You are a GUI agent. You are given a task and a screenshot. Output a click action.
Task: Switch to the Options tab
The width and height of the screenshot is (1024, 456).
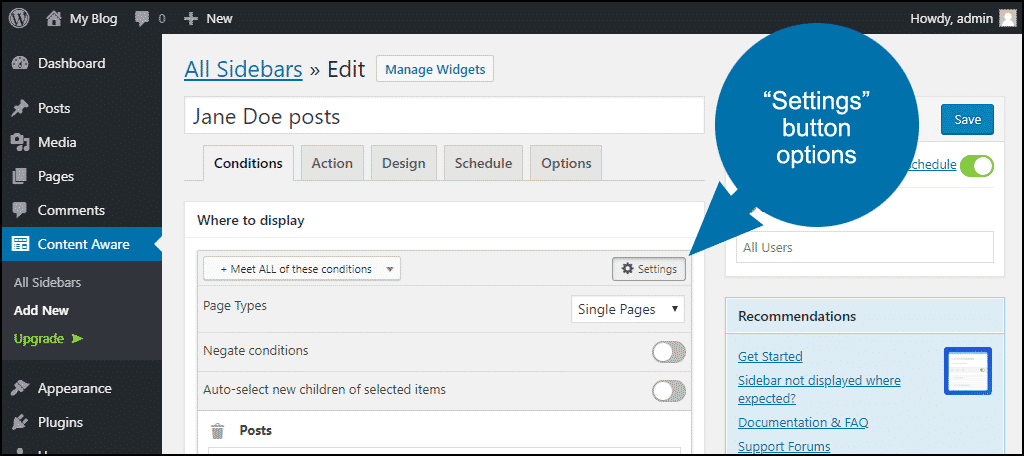566,163
